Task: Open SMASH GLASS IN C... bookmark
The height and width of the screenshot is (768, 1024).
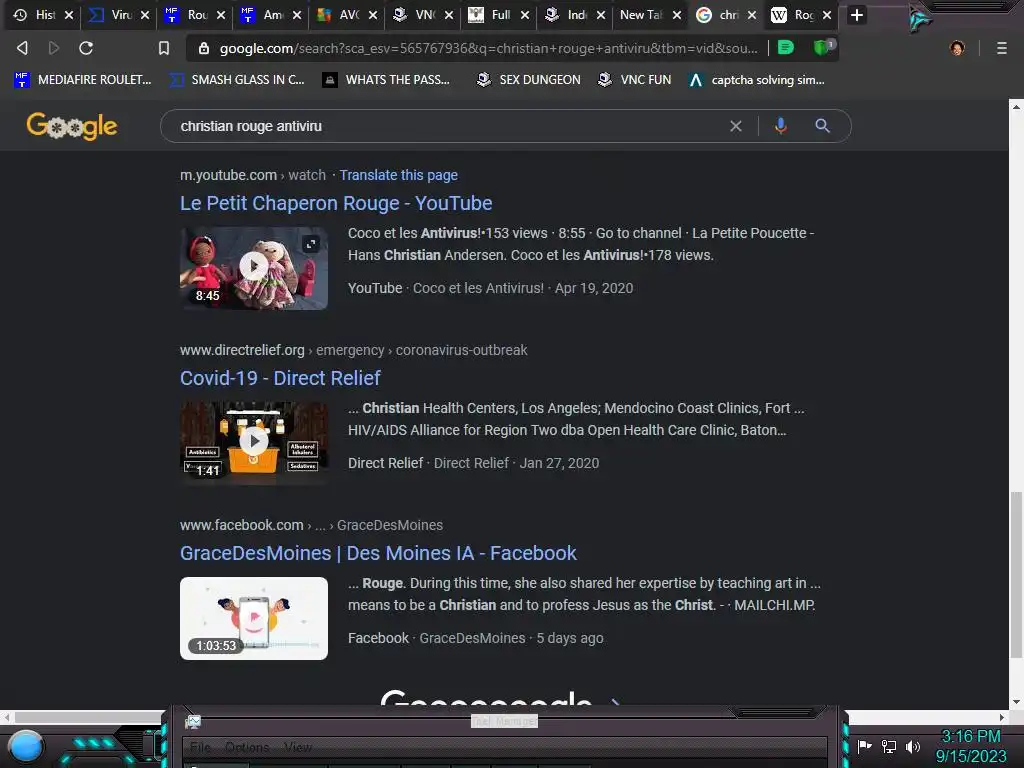Action: [237, 80]
